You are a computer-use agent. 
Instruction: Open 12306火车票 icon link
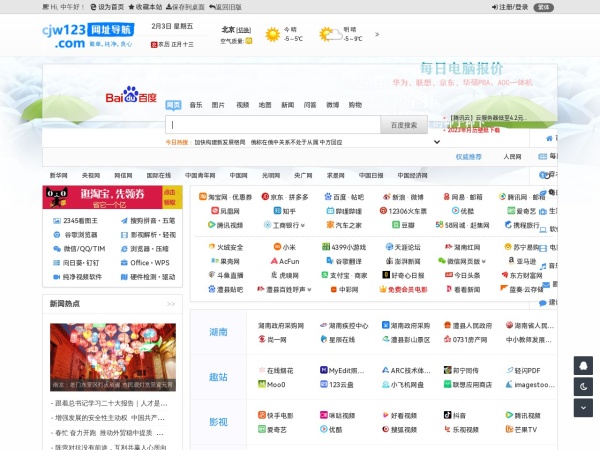point(383,210)
